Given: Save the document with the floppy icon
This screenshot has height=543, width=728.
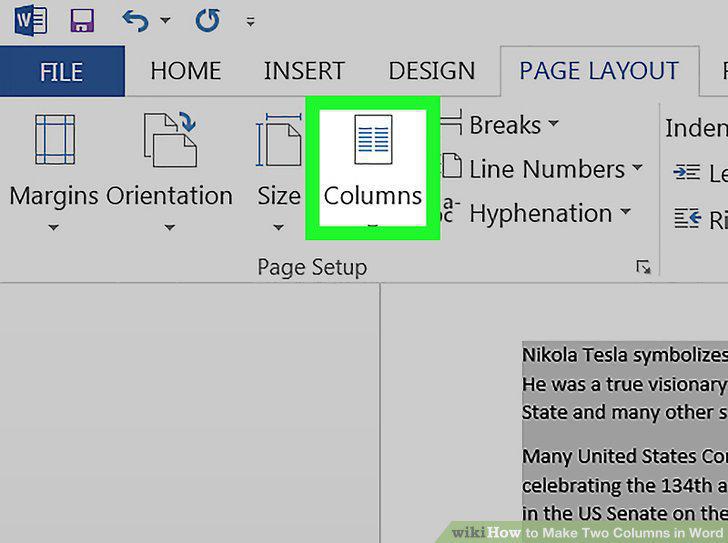Looking at the screenshot, I should click(82, 21).
